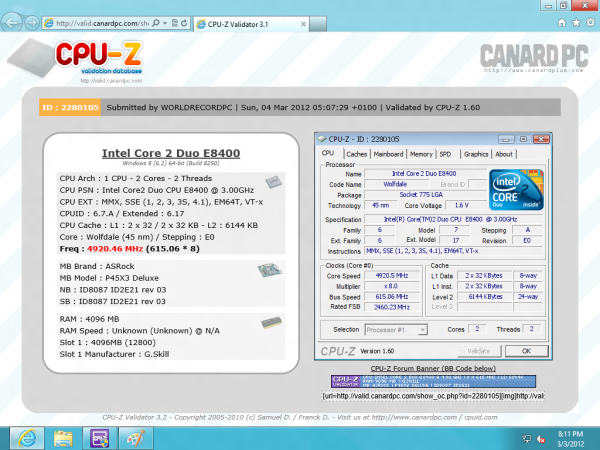Click the Level 2 6144 KBytes value

coord(485,297)
